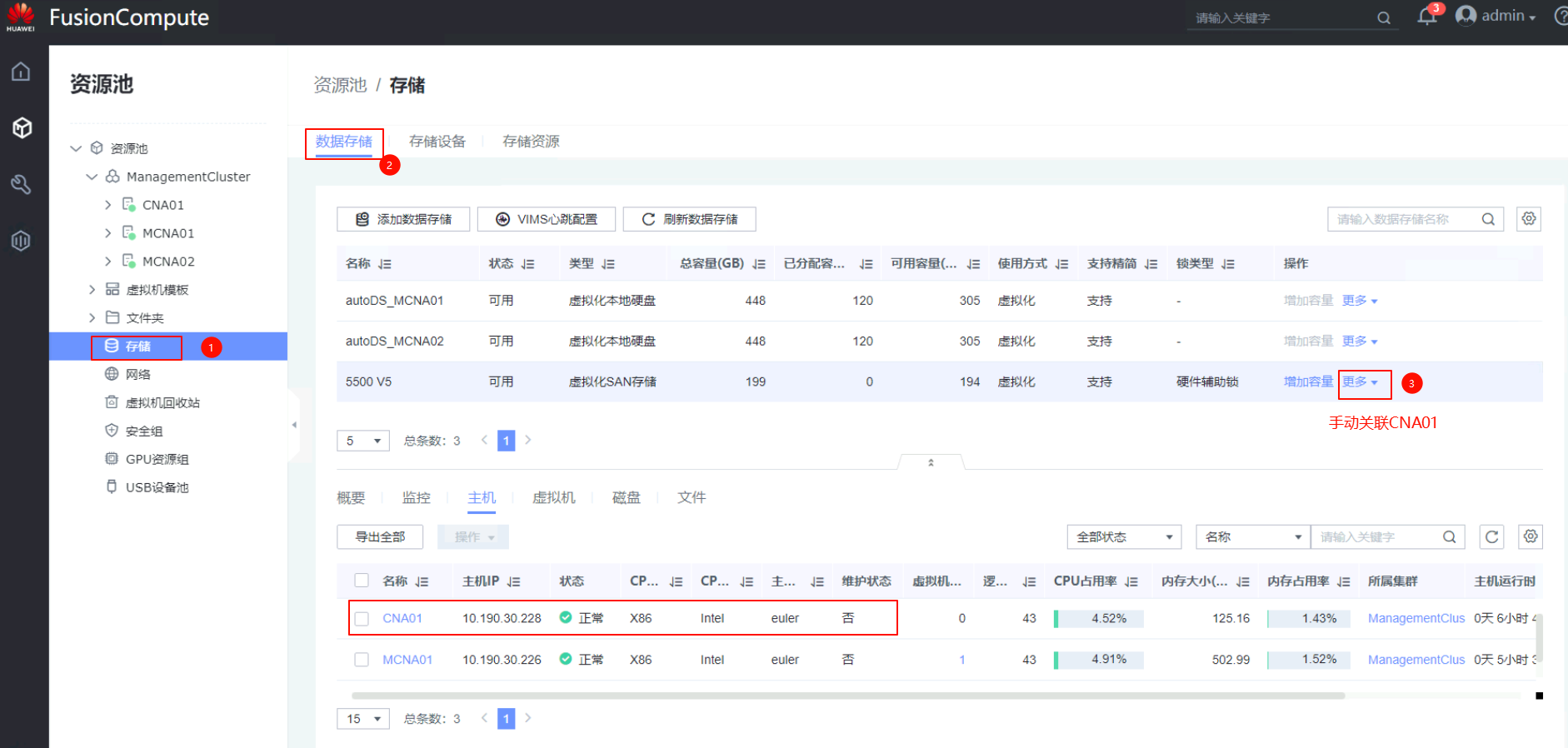Open column settings gear in host panel
1568x748 pixels.
(1530, 537)
